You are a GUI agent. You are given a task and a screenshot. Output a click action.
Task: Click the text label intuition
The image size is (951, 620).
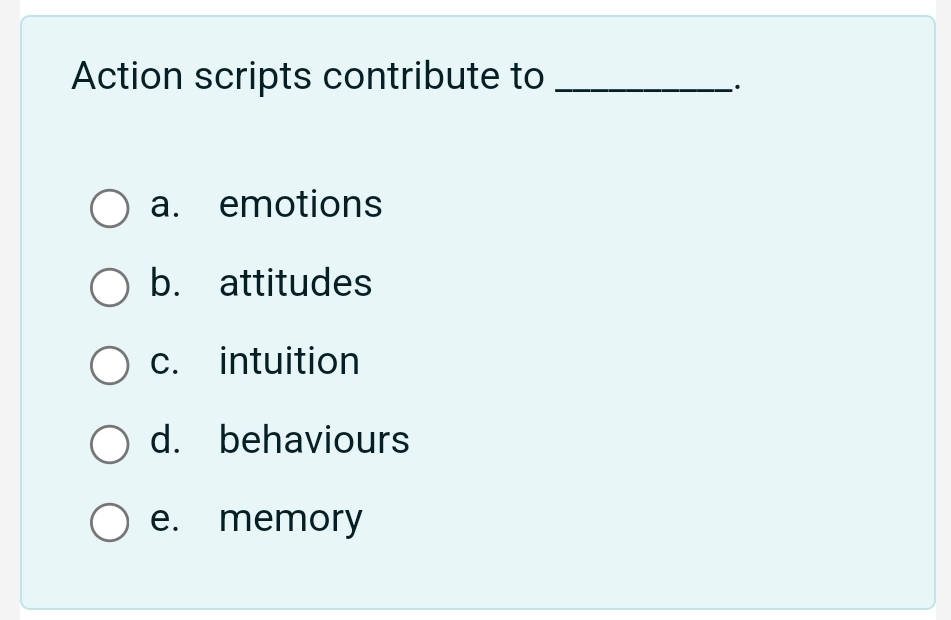click(289, 362)
